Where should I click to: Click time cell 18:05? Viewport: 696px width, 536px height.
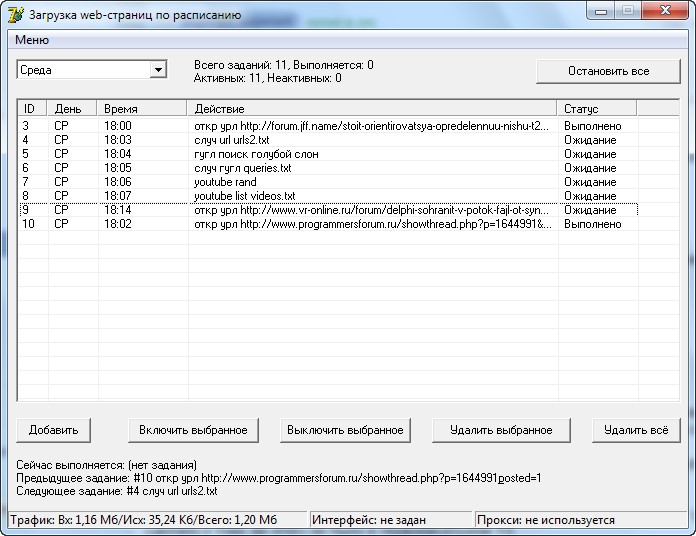point(118,168)
